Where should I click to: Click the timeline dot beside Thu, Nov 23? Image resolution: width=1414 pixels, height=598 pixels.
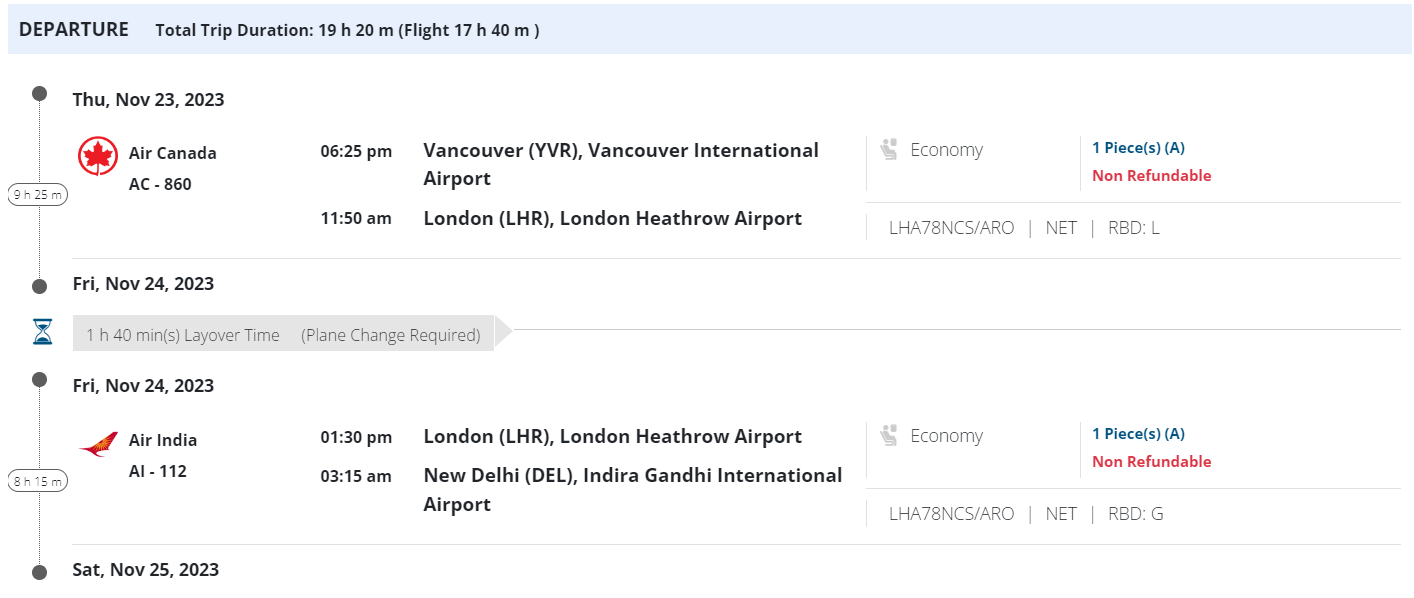coord(39,94)
